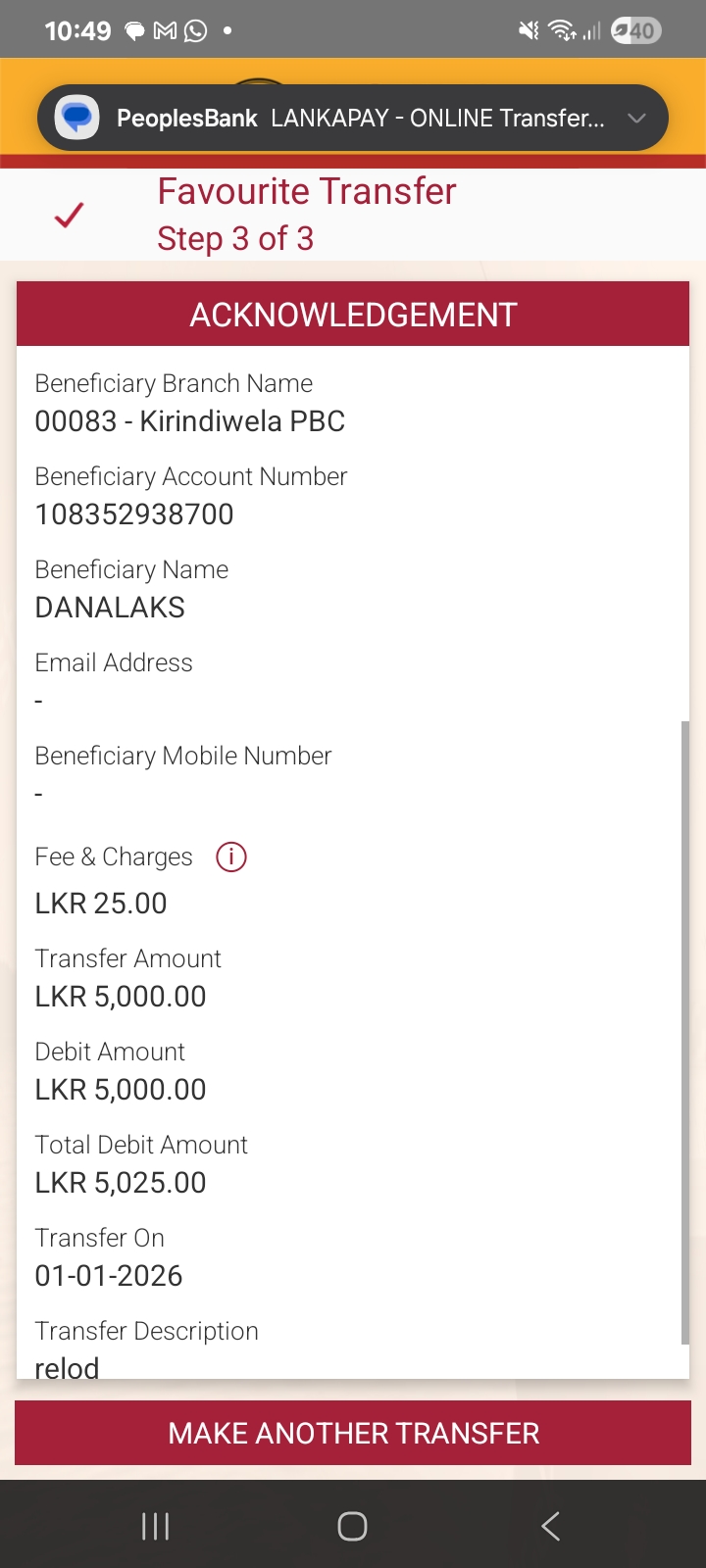Tap the Fee & Charges info icon
Viewport: 706px width, 1568px height.
(231, 857)
